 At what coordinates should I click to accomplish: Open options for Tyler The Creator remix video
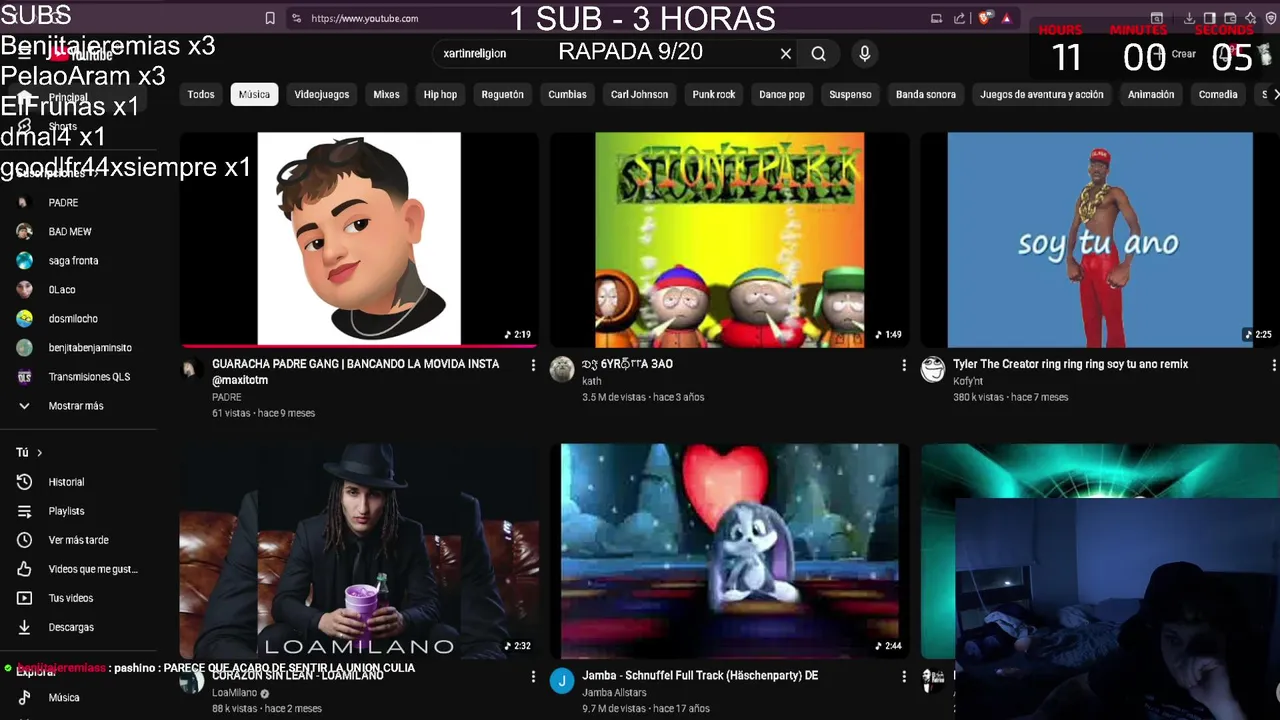click(1273, 366)
